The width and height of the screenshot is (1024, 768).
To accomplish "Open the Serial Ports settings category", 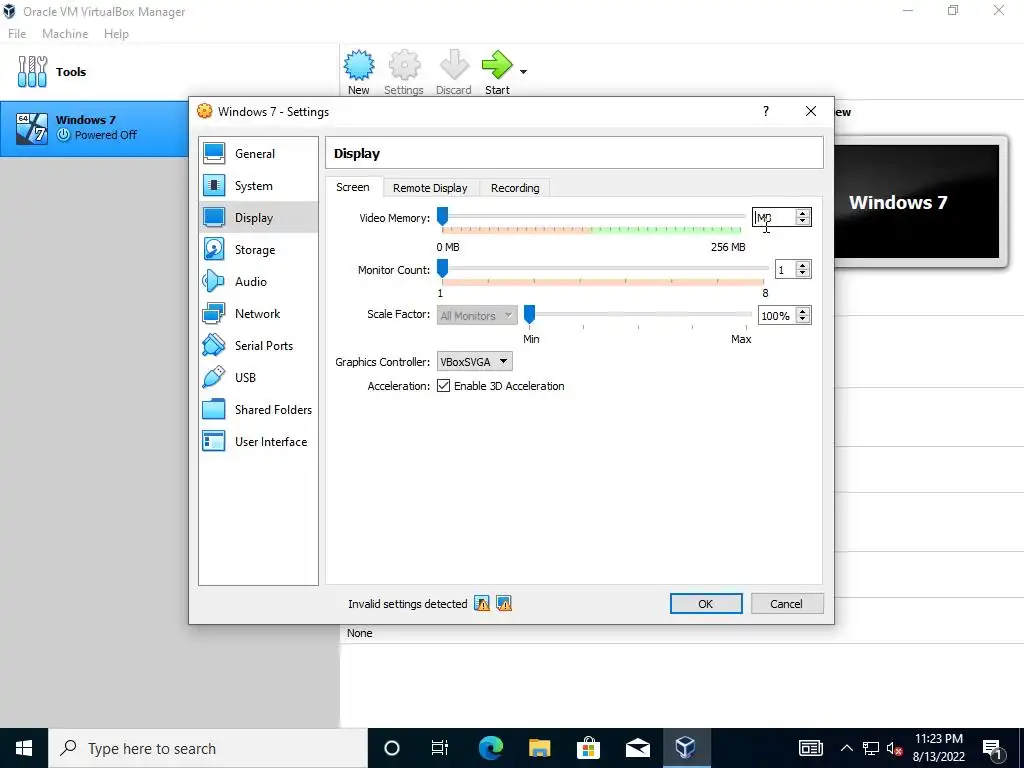I will [258, 345].
